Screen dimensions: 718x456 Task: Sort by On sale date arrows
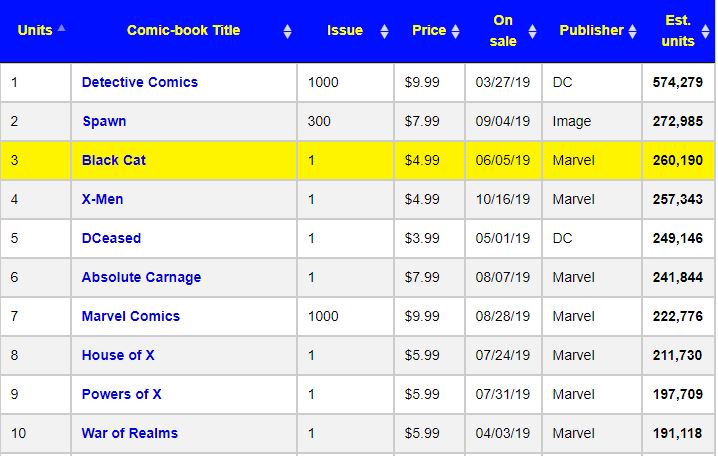pos(532,31)
